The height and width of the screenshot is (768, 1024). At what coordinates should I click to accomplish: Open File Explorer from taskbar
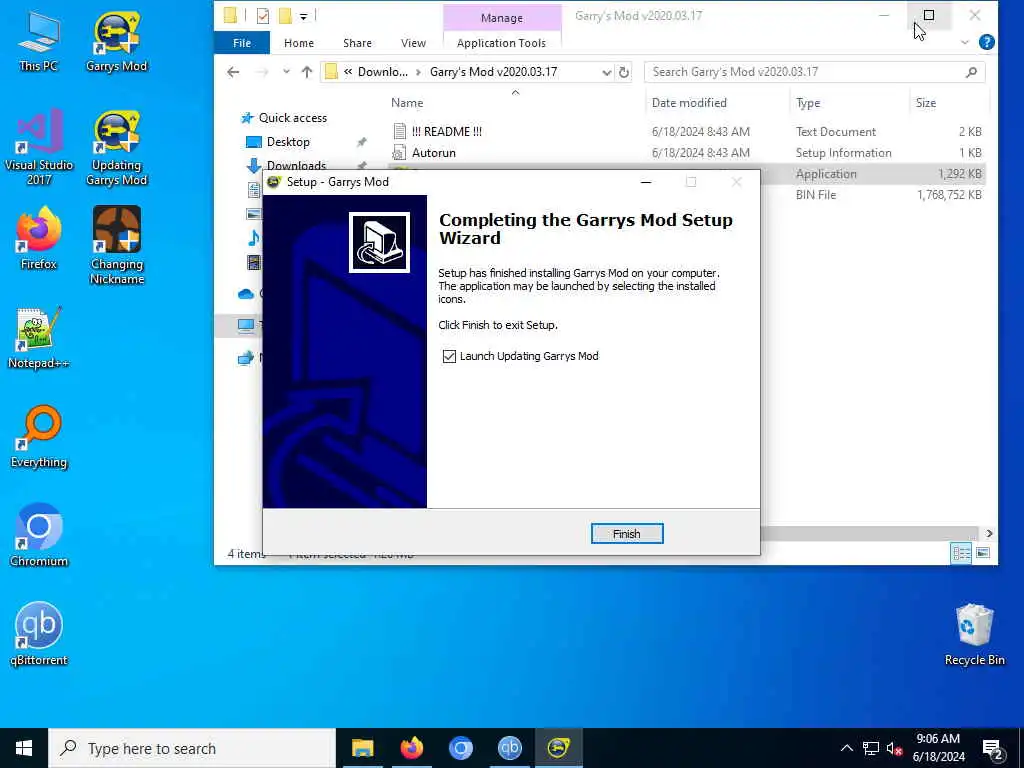pyautogui.click(x=362, y=748)
